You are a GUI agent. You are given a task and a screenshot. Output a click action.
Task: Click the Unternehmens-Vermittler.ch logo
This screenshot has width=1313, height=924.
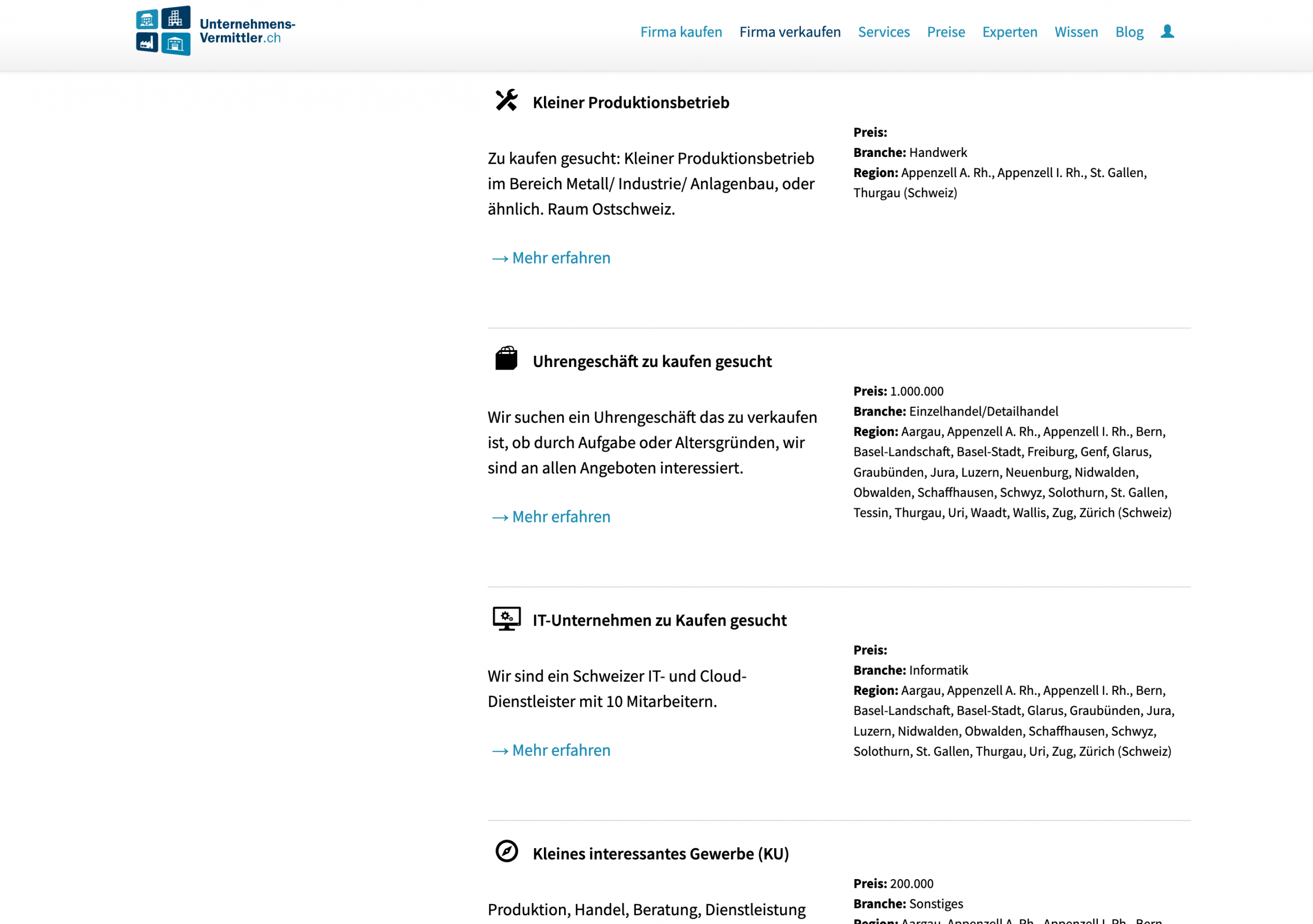pos(215,31)
